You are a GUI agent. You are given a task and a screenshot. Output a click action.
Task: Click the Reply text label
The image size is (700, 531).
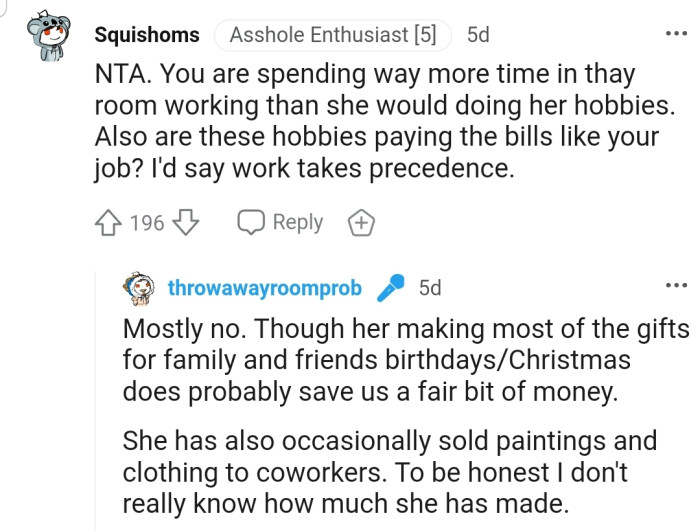297,222
